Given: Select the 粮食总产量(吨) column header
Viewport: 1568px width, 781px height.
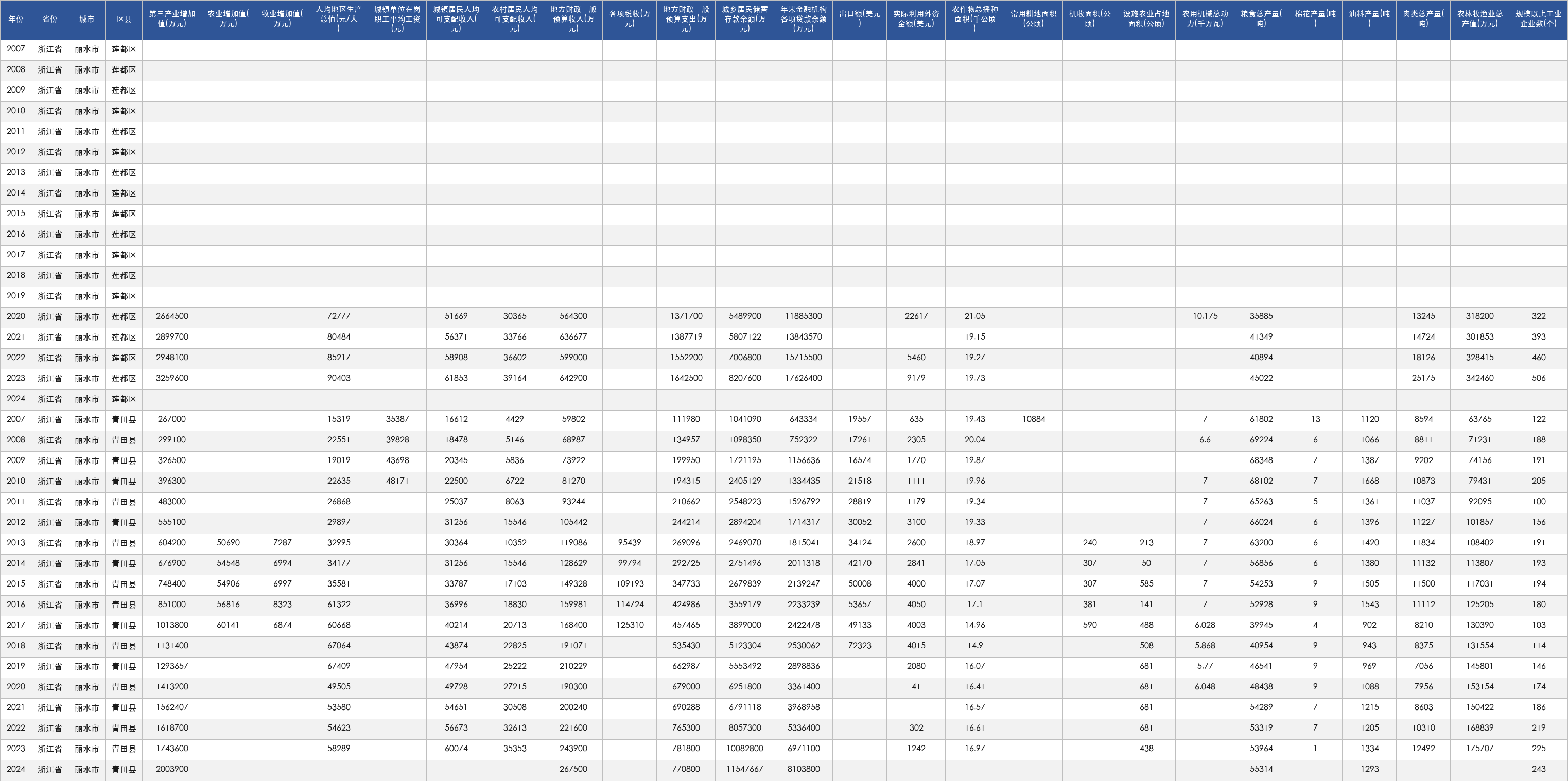Looking at the screenshot, I should pos(1261,20).
